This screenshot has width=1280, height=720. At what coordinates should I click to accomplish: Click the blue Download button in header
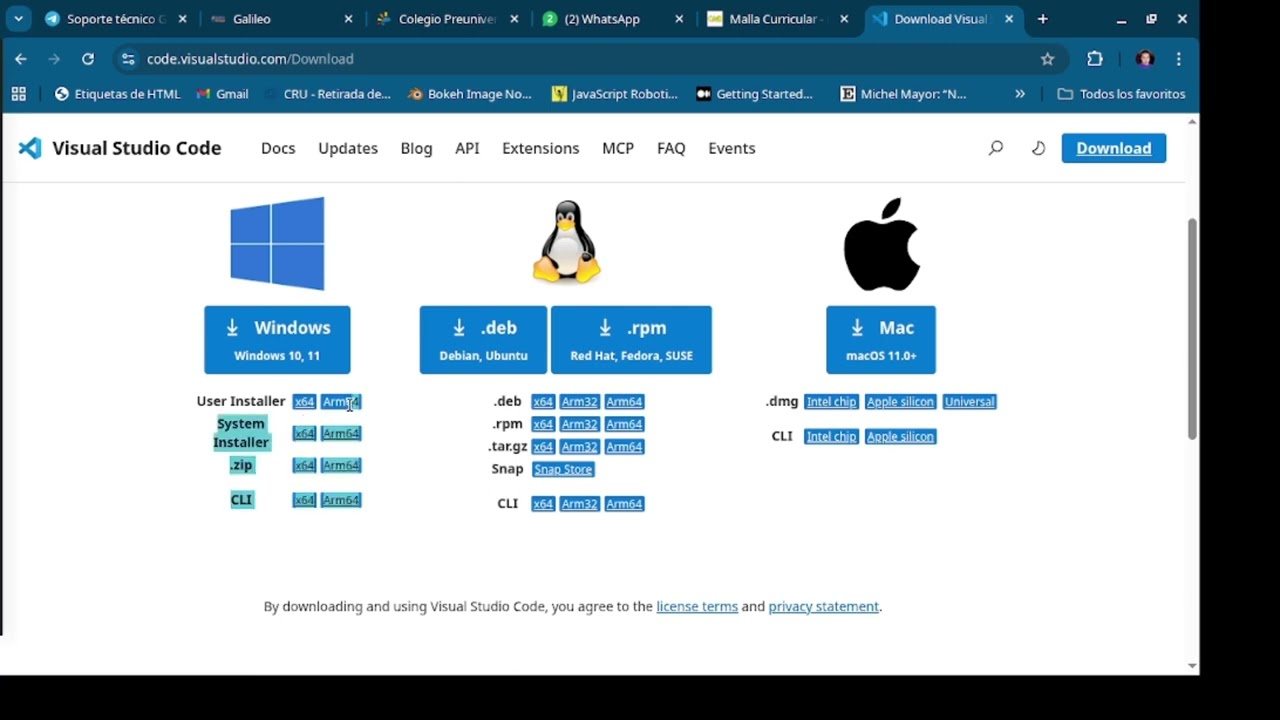pyautogui.click(x=1114, y=148)
